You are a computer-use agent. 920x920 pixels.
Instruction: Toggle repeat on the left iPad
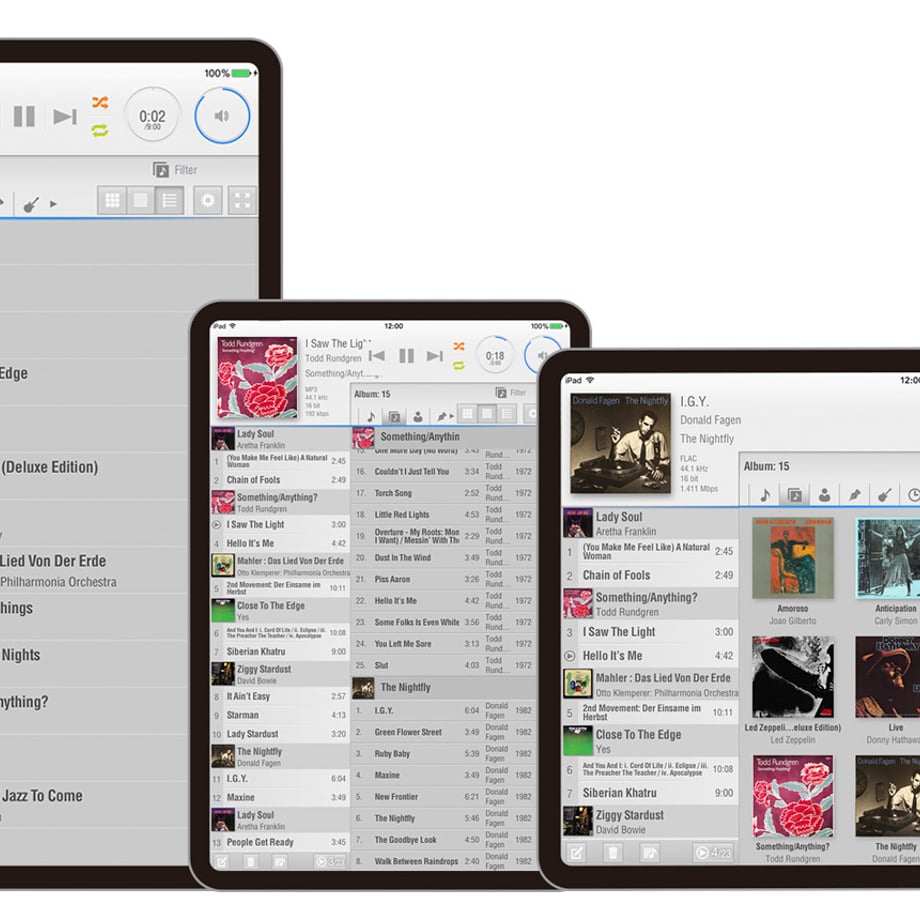tap(100, 130)
